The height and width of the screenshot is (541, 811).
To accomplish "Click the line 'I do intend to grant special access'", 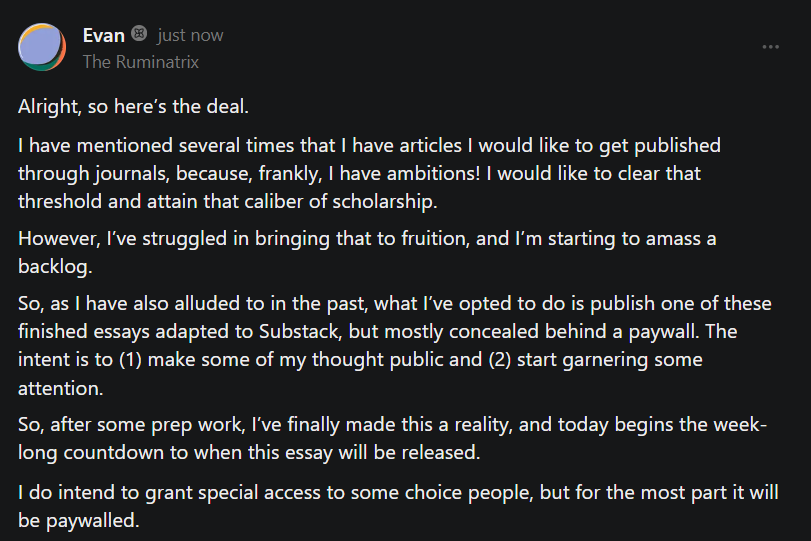I will pos(398,492).
